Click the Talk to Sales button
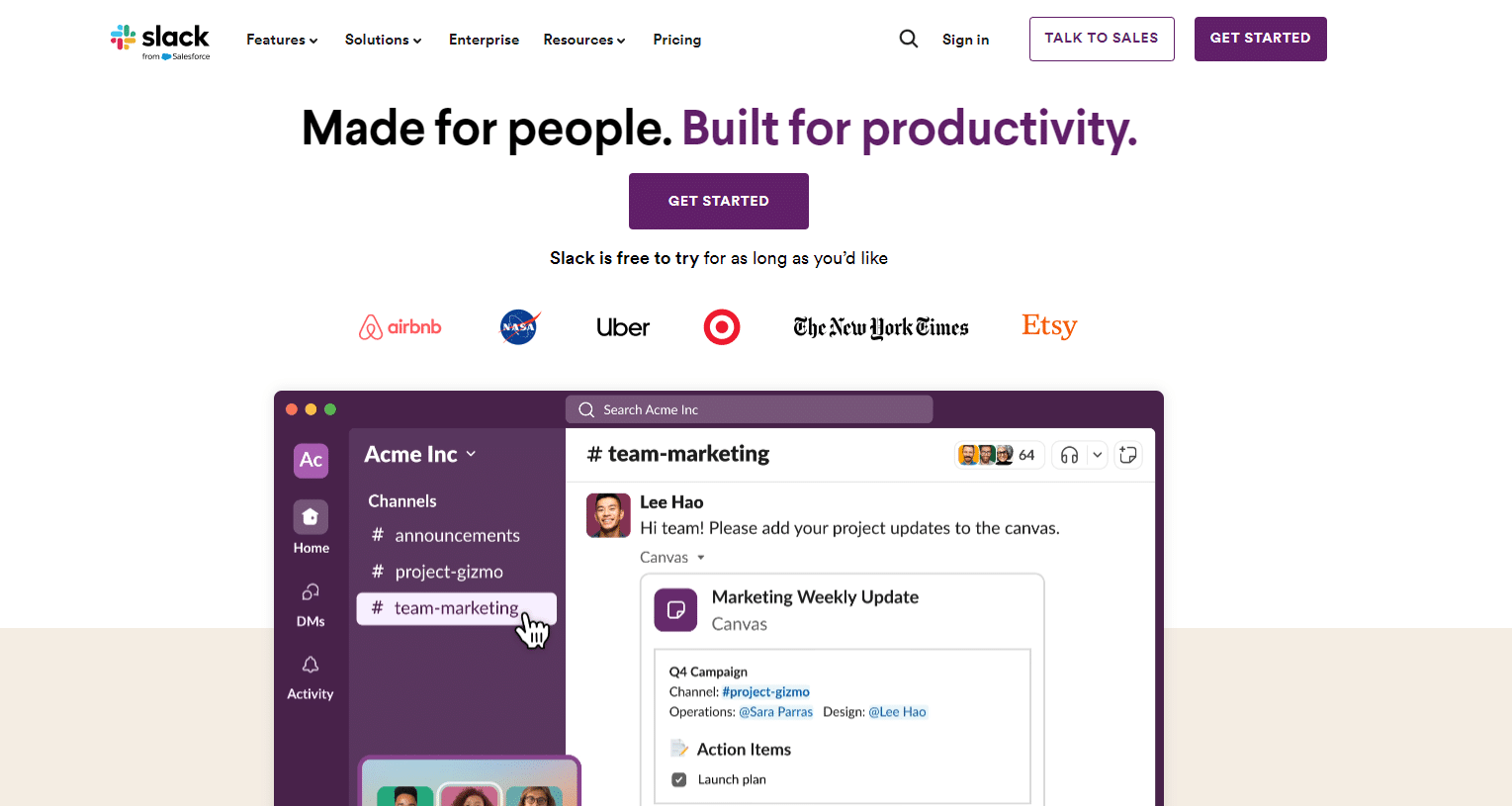1512x806 pixels. coord(1101,39)
